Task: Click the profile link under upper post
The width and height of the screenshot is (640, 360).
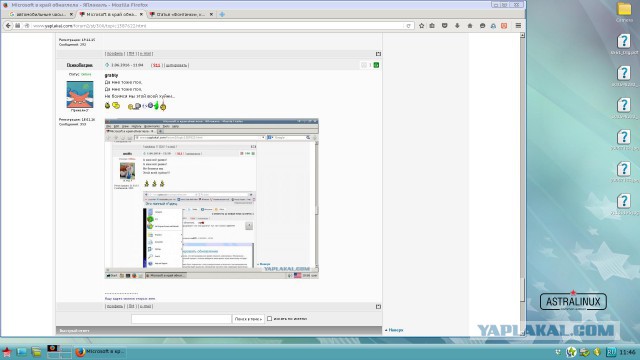Action: (x=115, y=53)
